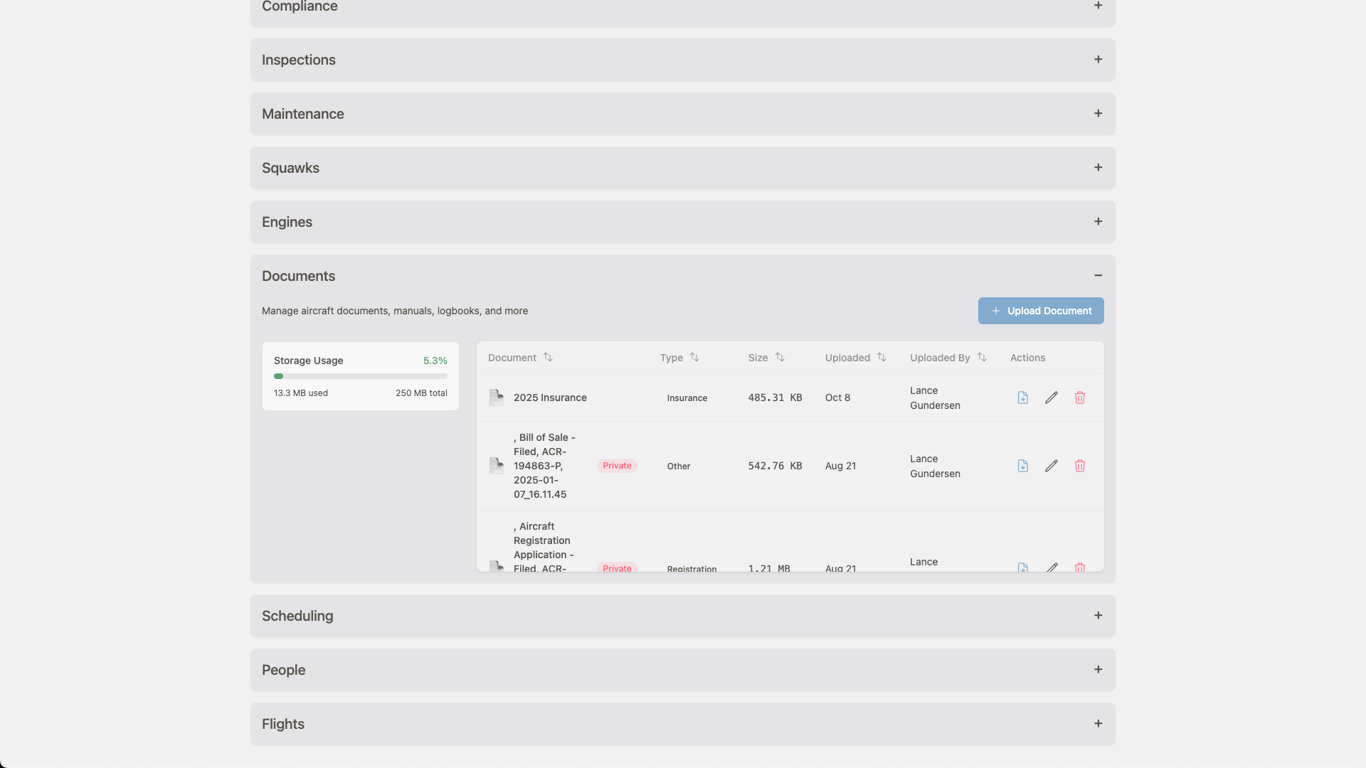Screen dimensions: 1366x768
Task: Click Lance Gundersen in Bill of Sale row
Action: pyautogui.click(x=935, y=466)
